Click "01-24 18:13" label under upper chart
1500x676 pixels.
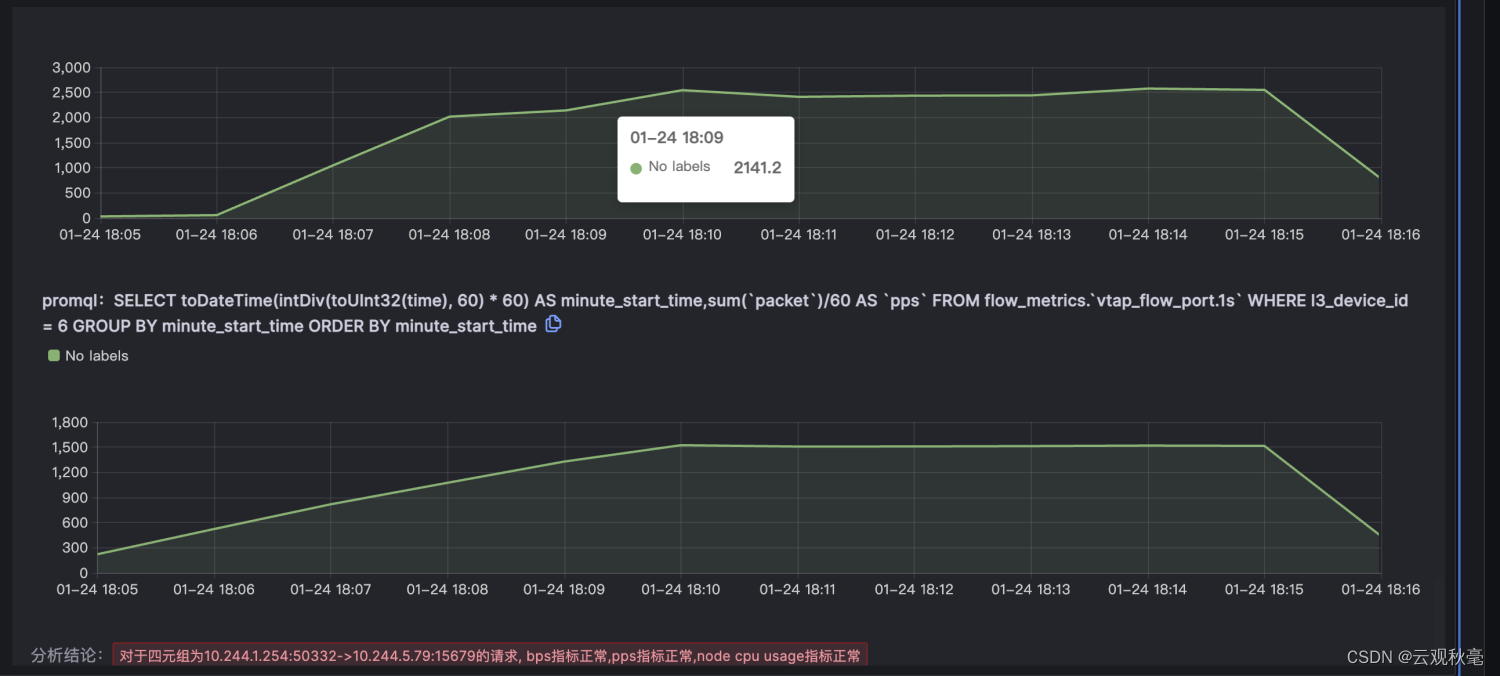(x=1031, y=235)
